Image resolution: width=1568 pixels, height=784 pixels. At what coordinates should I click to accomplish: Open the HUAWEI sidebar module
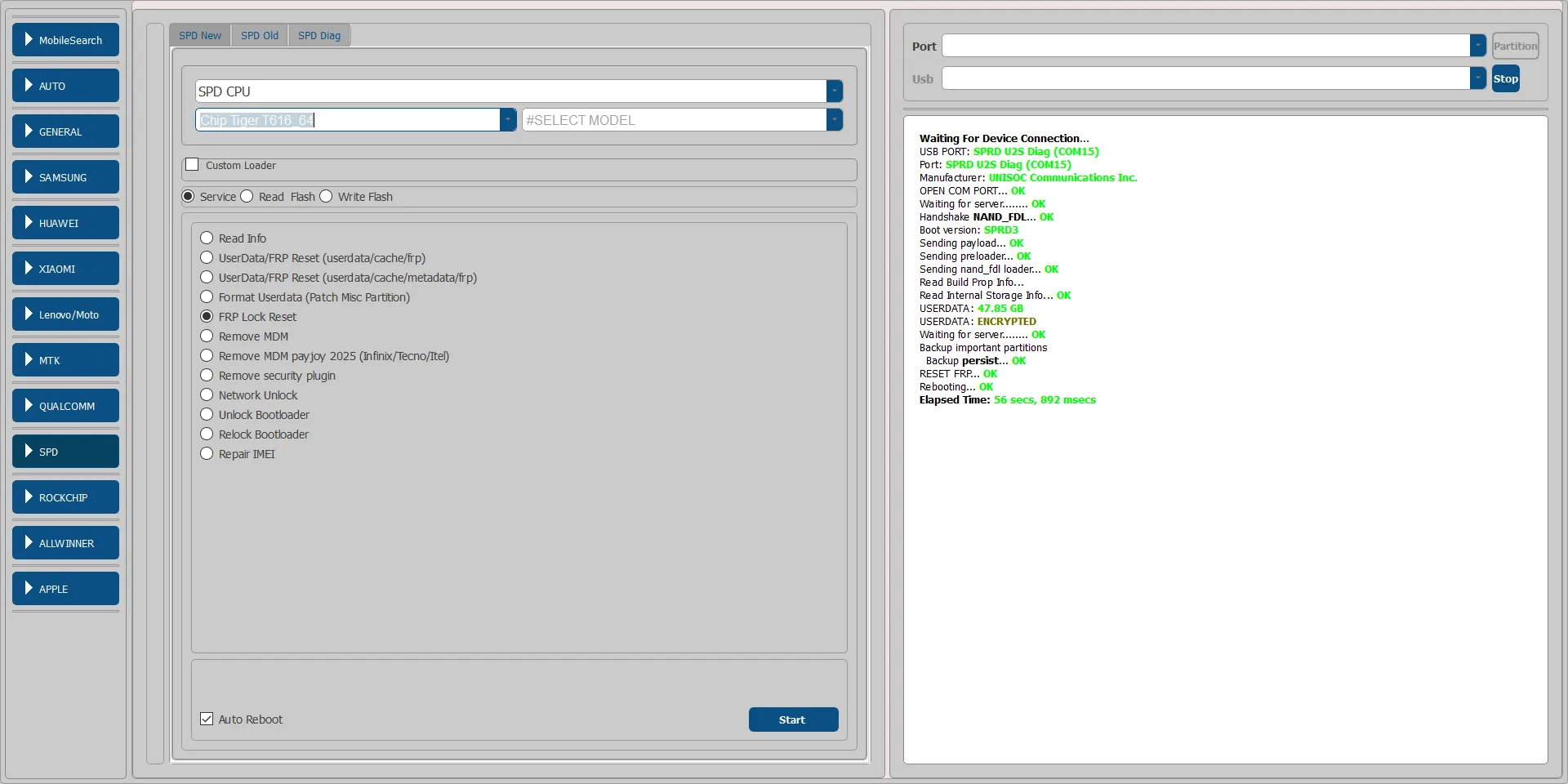(65, 223)
